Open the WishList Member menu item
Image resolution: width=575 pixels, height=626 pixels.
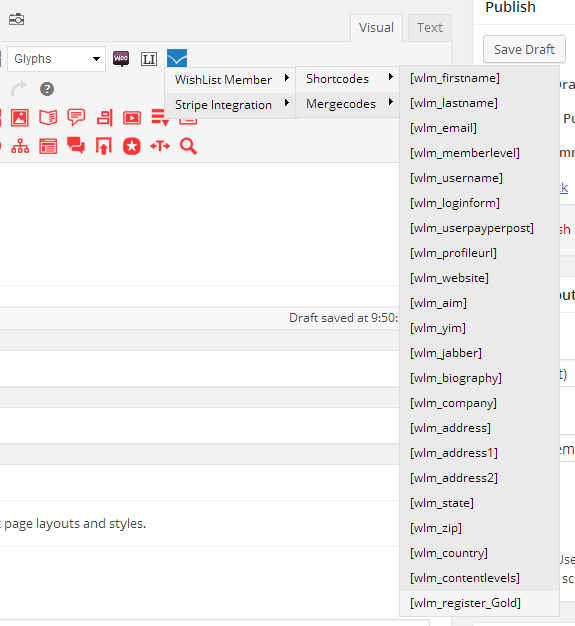tap(230, 80)
